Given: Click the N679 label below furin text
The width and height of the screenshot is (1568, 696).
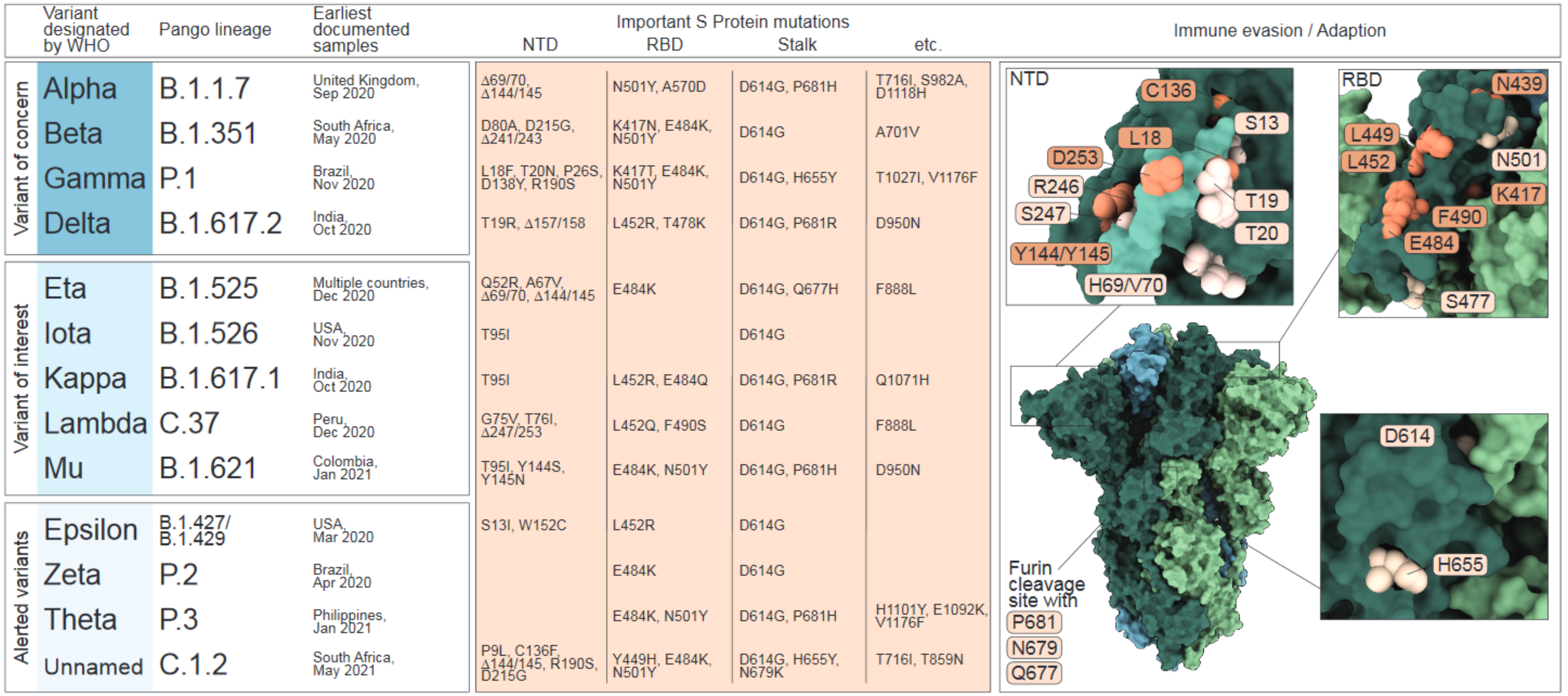Looking at the screenshot, I should pos(1034,647).
